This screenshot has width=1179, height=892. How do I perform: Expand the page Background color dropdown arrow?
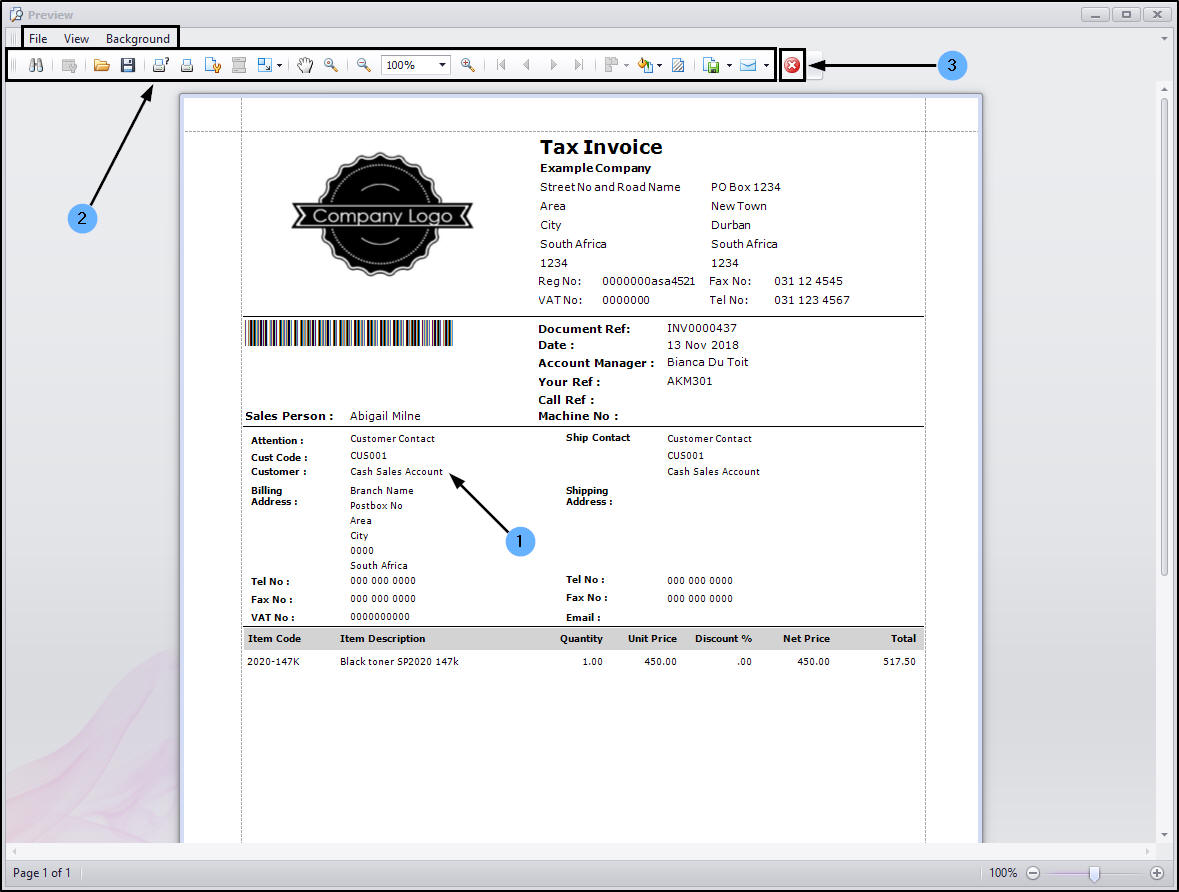(660, 66)
